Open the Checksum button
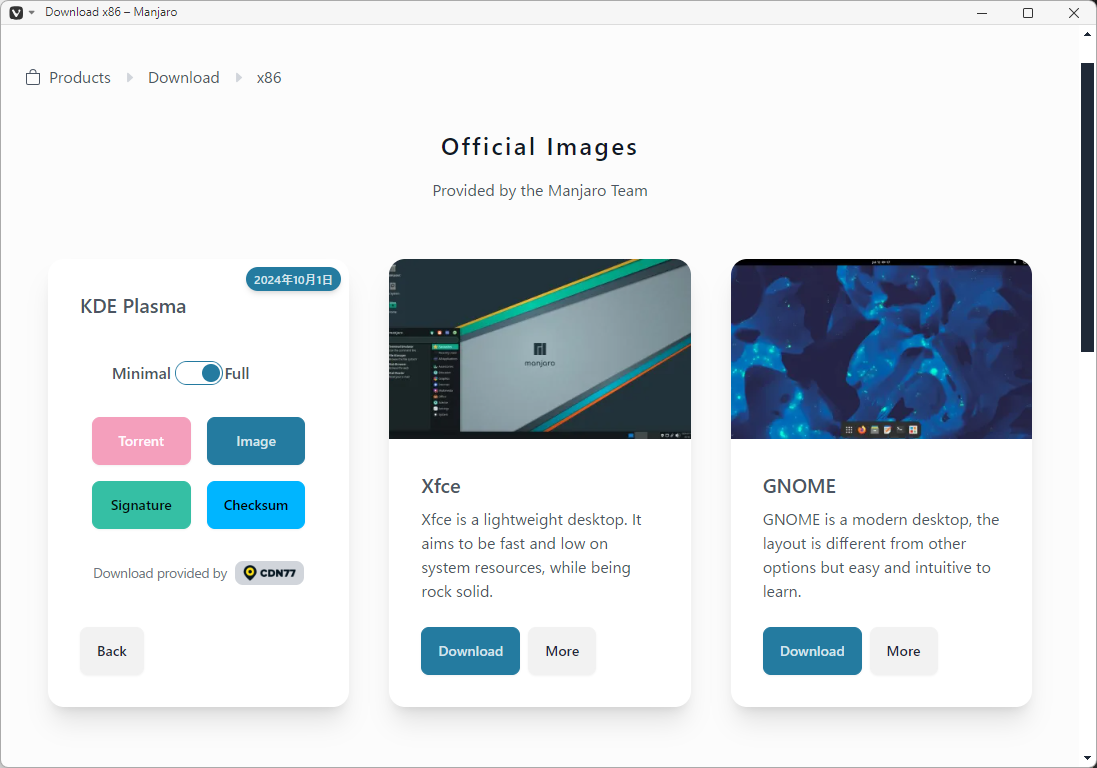 click(x=256, y=505)
